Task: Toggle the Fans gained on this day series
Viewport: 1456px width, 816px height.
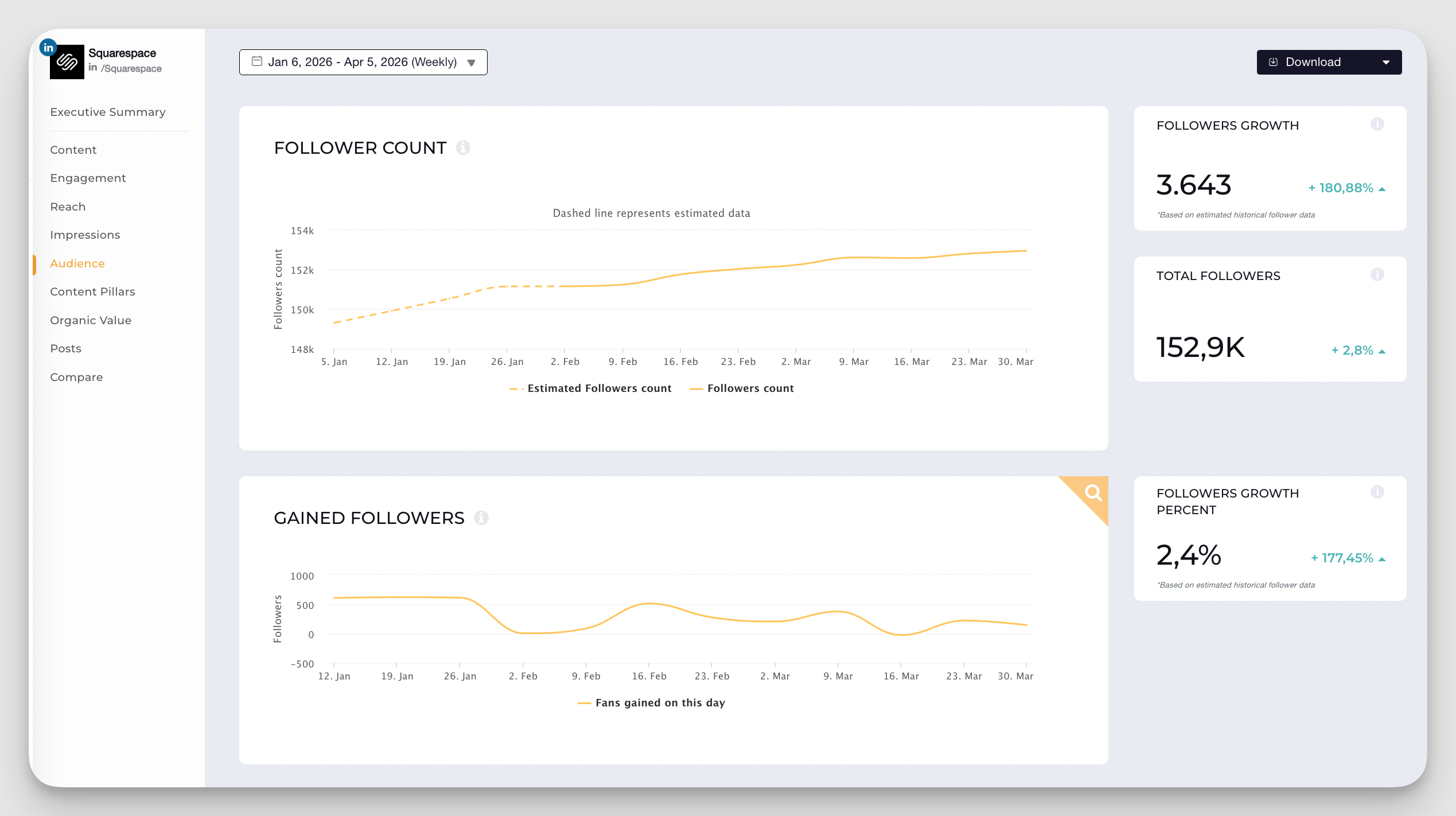Action: (651, 702)
